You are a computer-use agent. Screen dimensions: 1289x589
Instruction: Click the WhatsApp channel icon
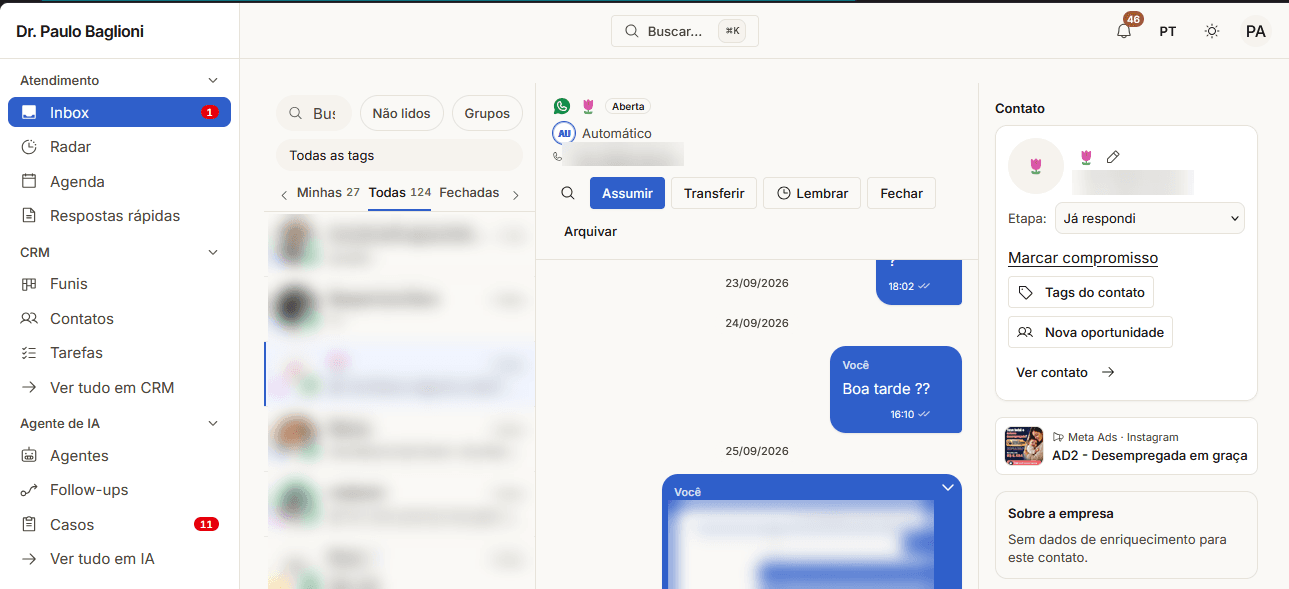click(562, 106)
